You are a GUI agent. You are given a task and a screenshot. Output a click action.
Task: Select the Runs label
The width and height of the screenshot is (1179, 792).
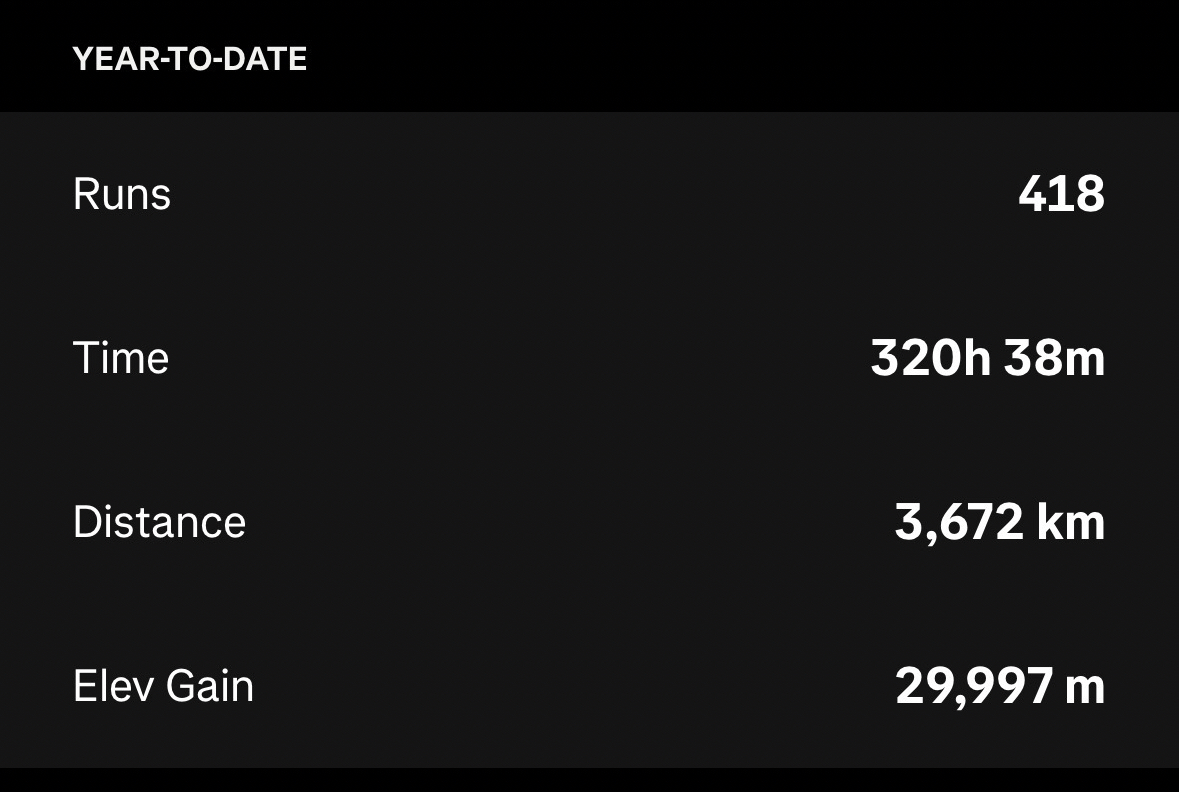[x=122, y=194]
